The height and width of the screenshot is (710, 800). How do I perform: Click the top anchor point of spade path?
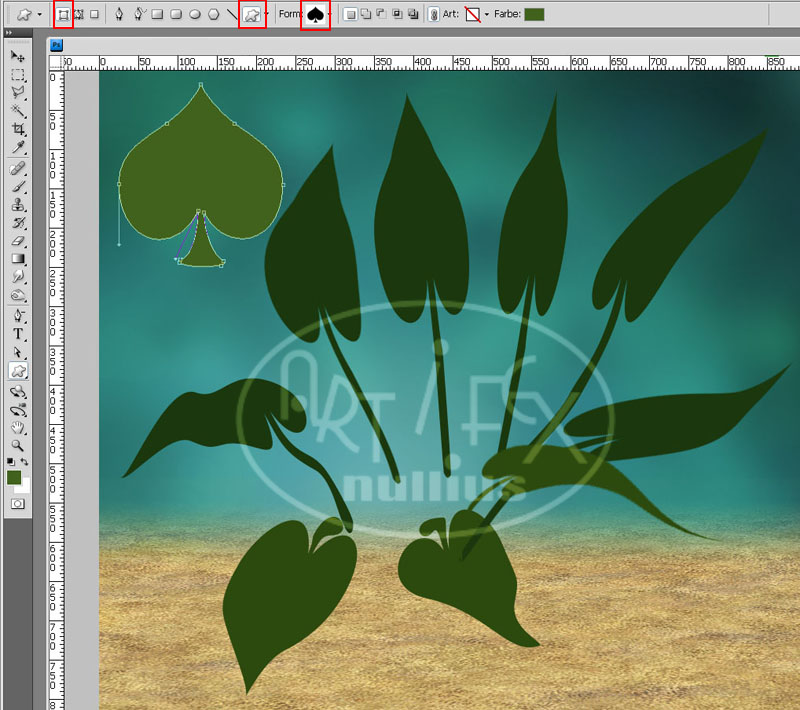[x=201, y=85]
